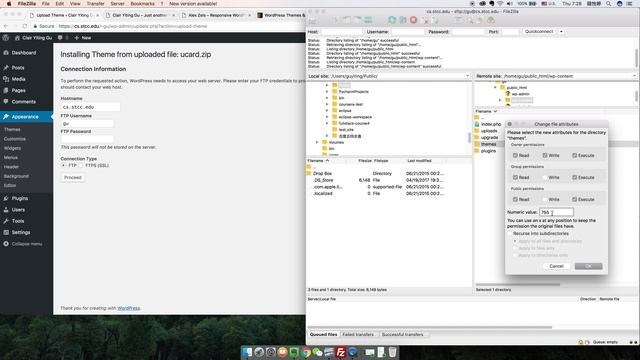
Task: Click FileZilla disconnect toolbar icon
Action: (x=424, y=20)
